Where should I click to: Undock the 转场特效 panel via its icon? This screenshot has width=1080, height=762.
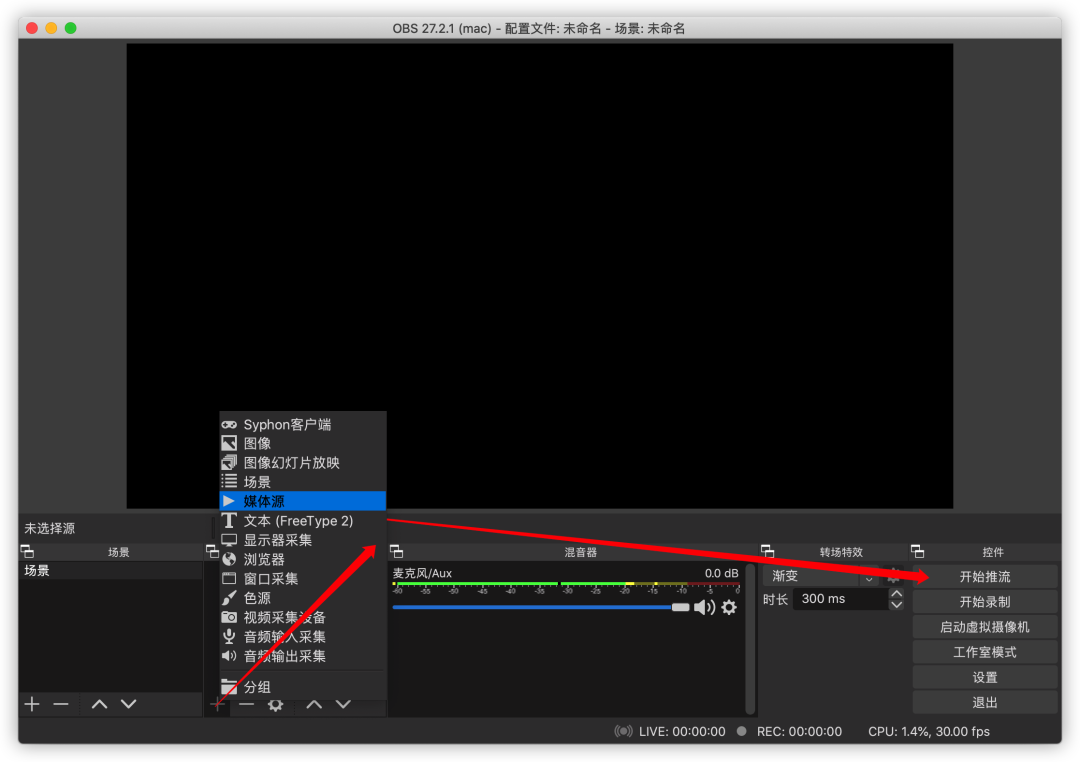(767, 551)
